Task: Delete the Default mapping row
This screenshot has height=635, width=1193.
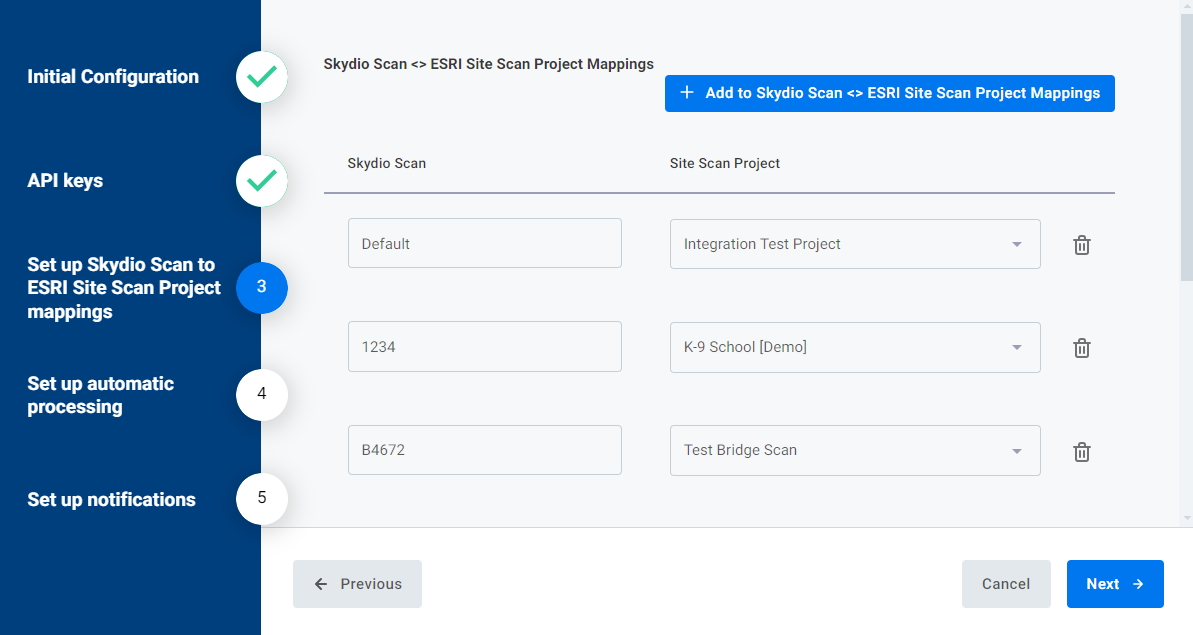Action: [1081, 245]
